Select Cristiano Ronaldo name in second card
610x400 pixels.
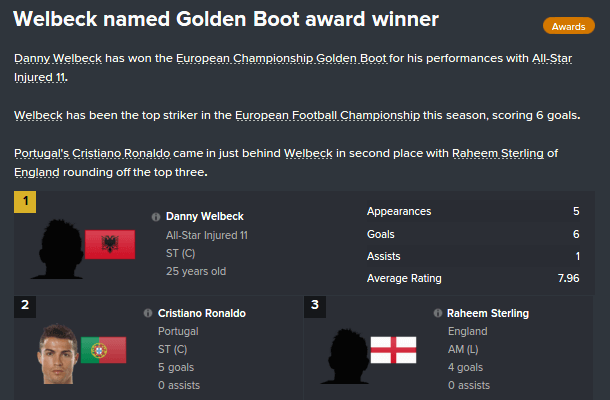(202, 313)
